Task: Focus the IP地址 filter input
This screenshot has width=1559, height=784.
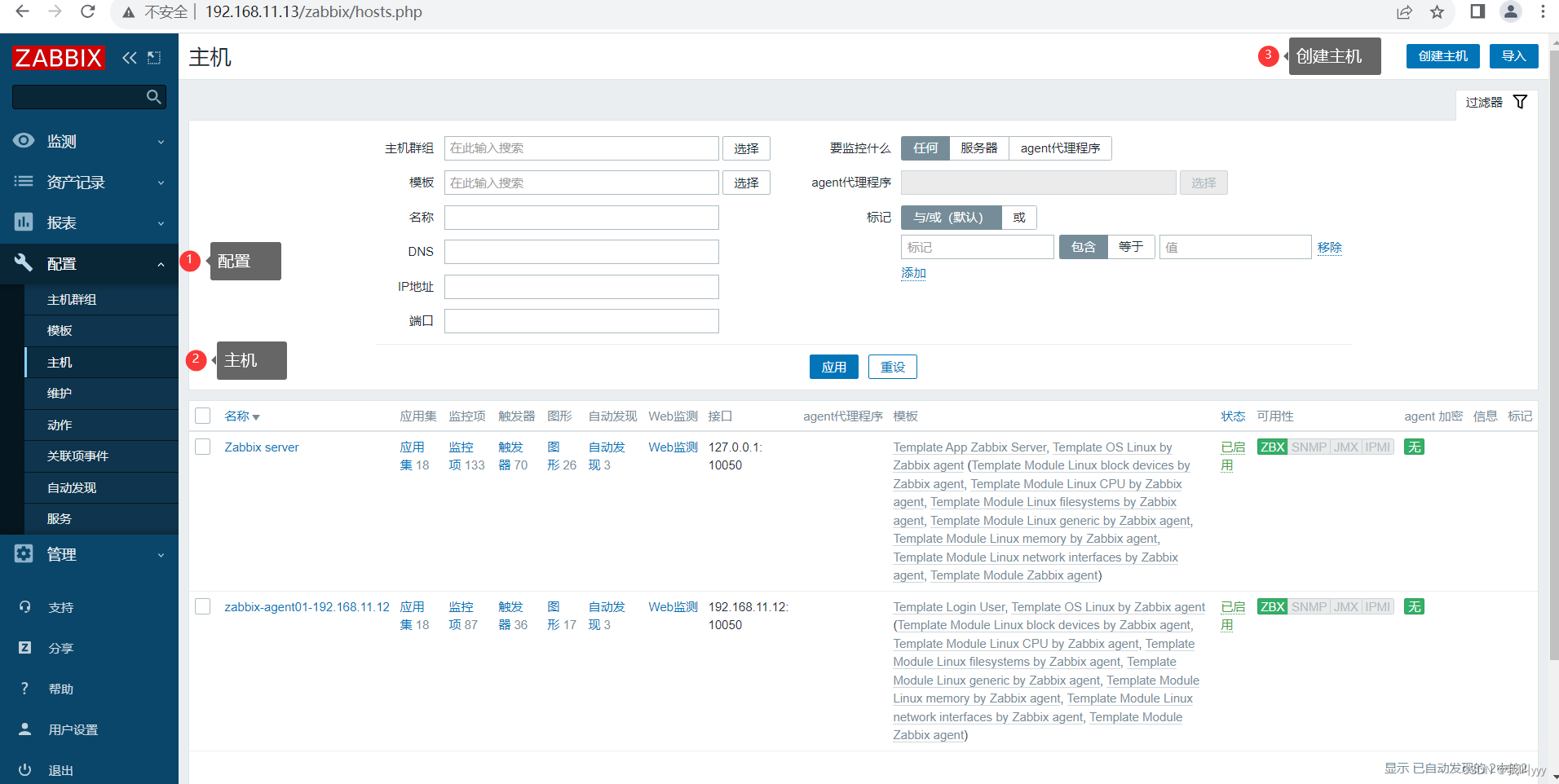Action: (x=581, y=287)
